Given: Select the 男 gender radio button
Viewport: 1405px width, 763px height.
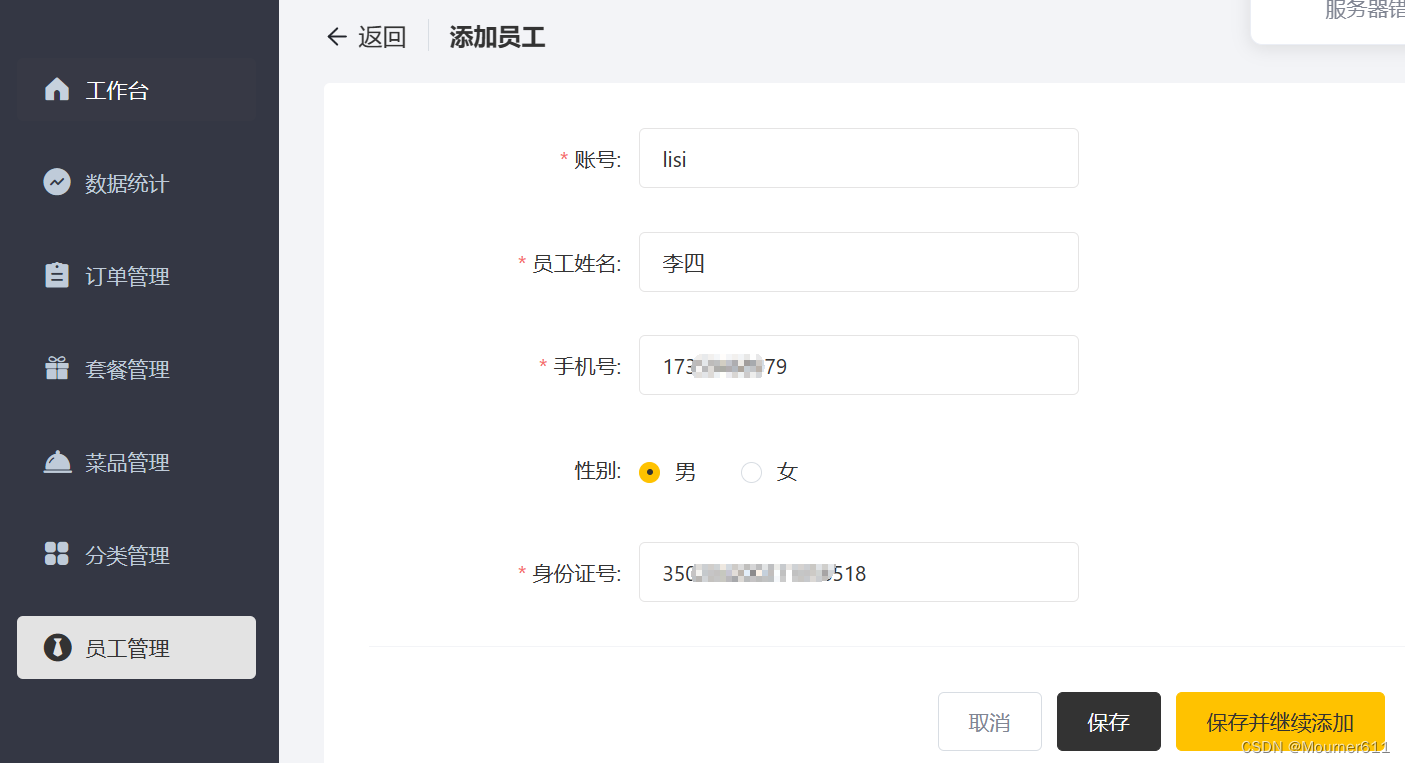Looking at the screenshot, I should [x=650, y=472].
